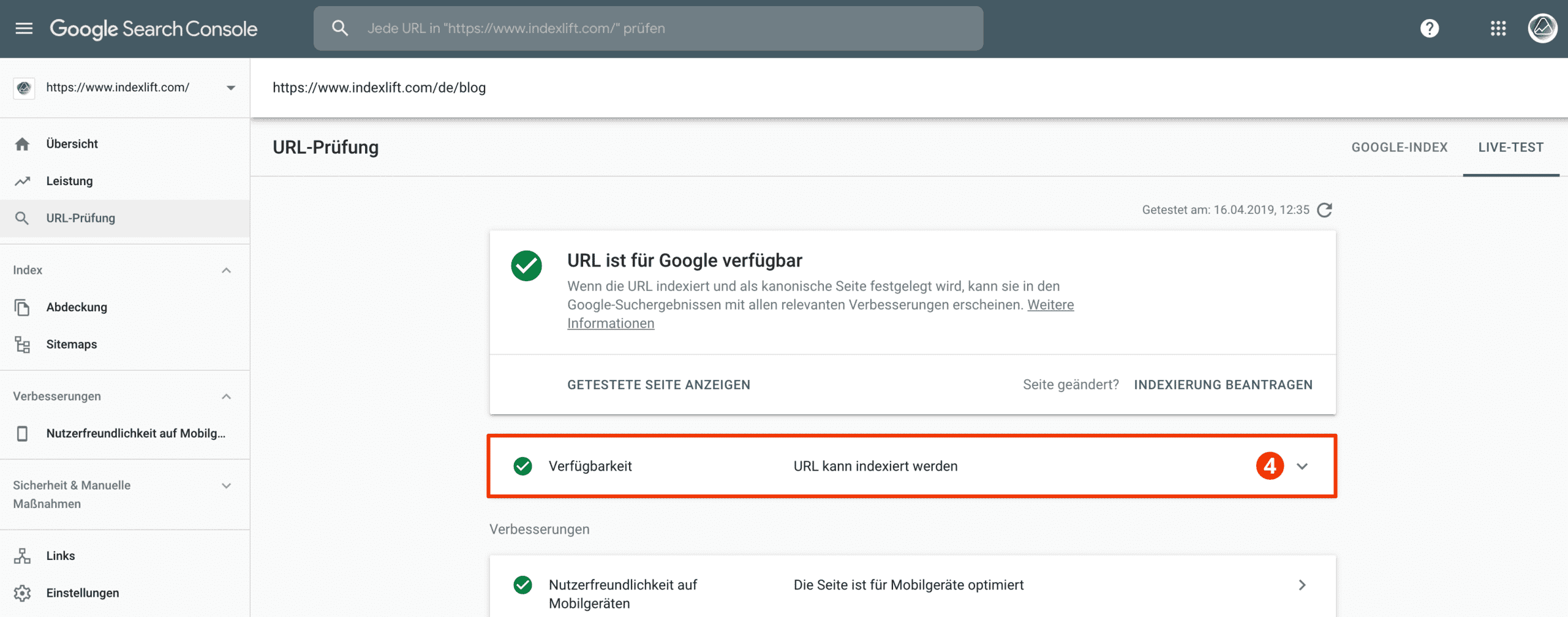
Task: Click the Leistung trend line icon
Action: (x=23, y=181)
